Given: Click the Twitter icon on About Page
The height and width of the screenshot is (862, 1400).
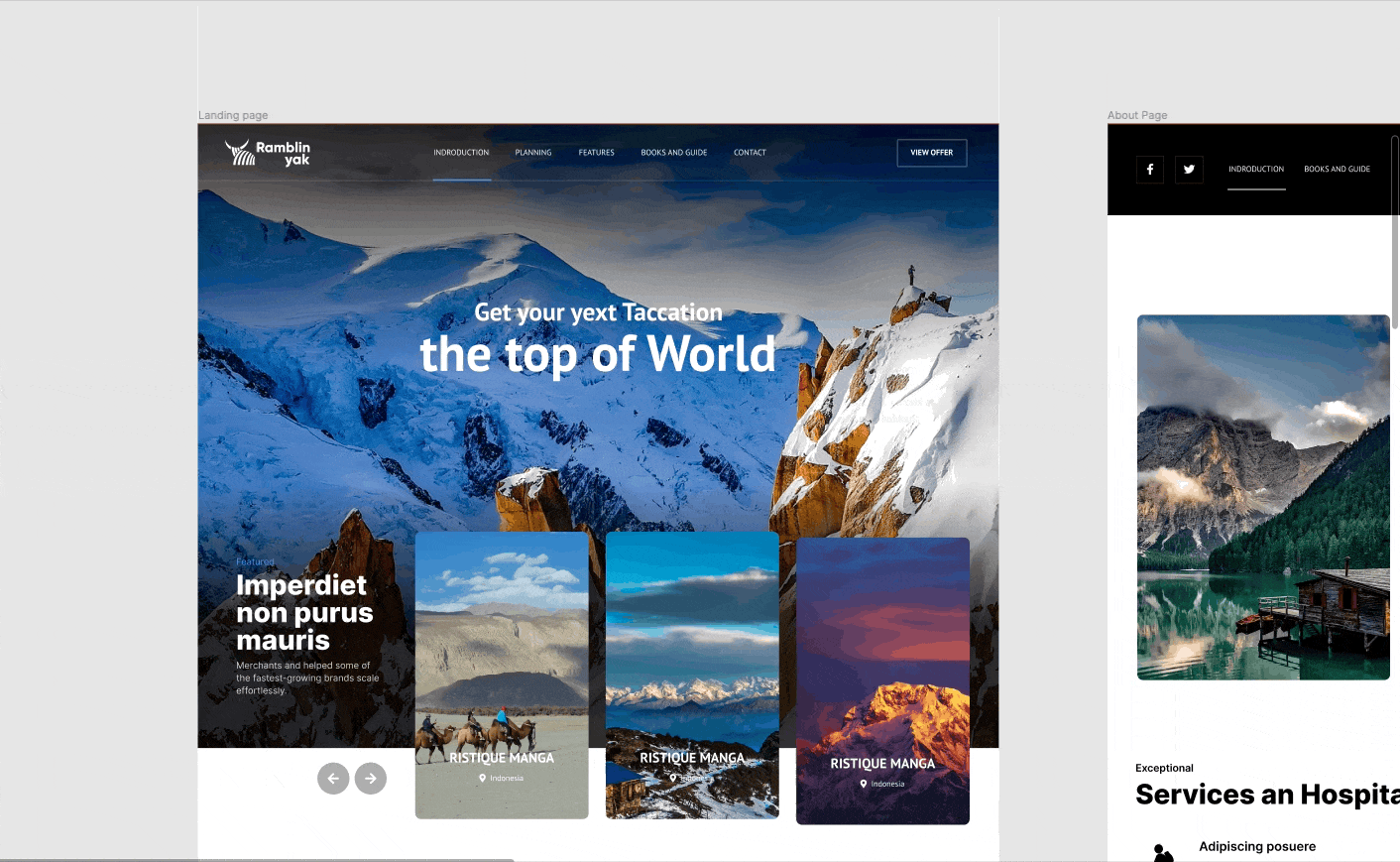Looking at the screenshot, I should [1189, 170].
